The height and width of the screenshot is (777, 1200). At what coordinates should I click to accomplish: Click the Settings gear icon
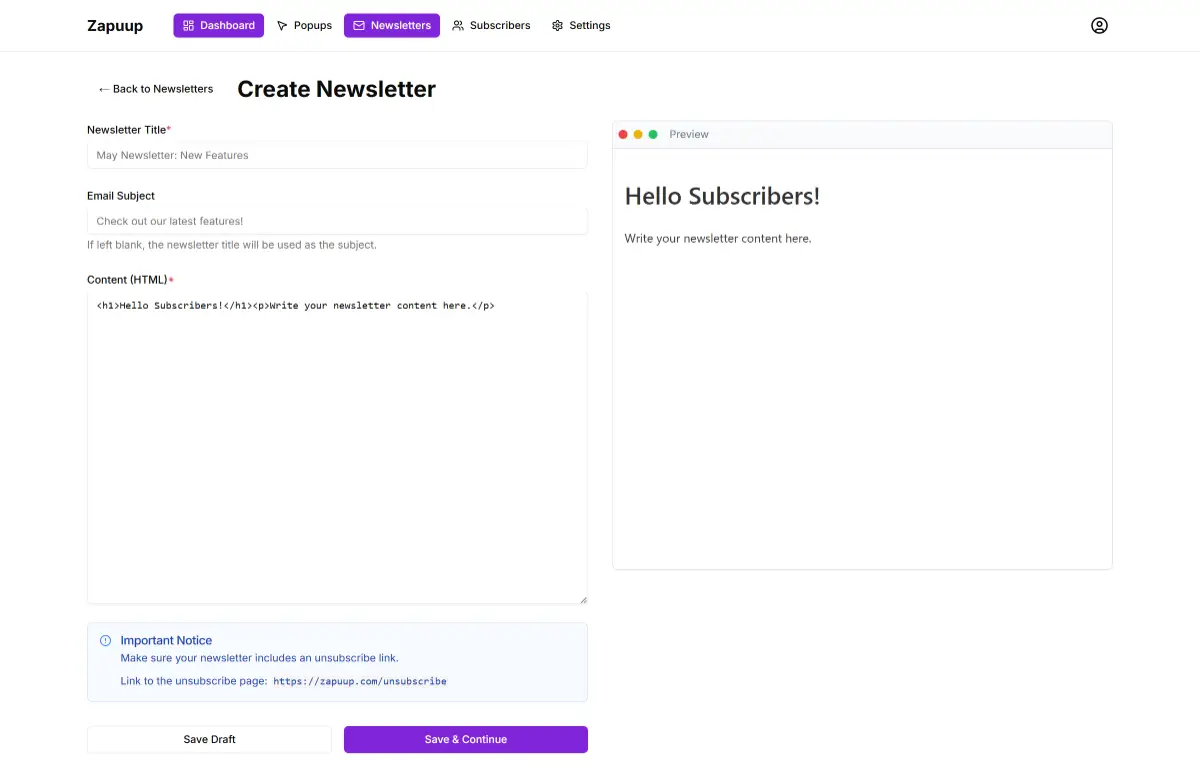coord(558,25)
